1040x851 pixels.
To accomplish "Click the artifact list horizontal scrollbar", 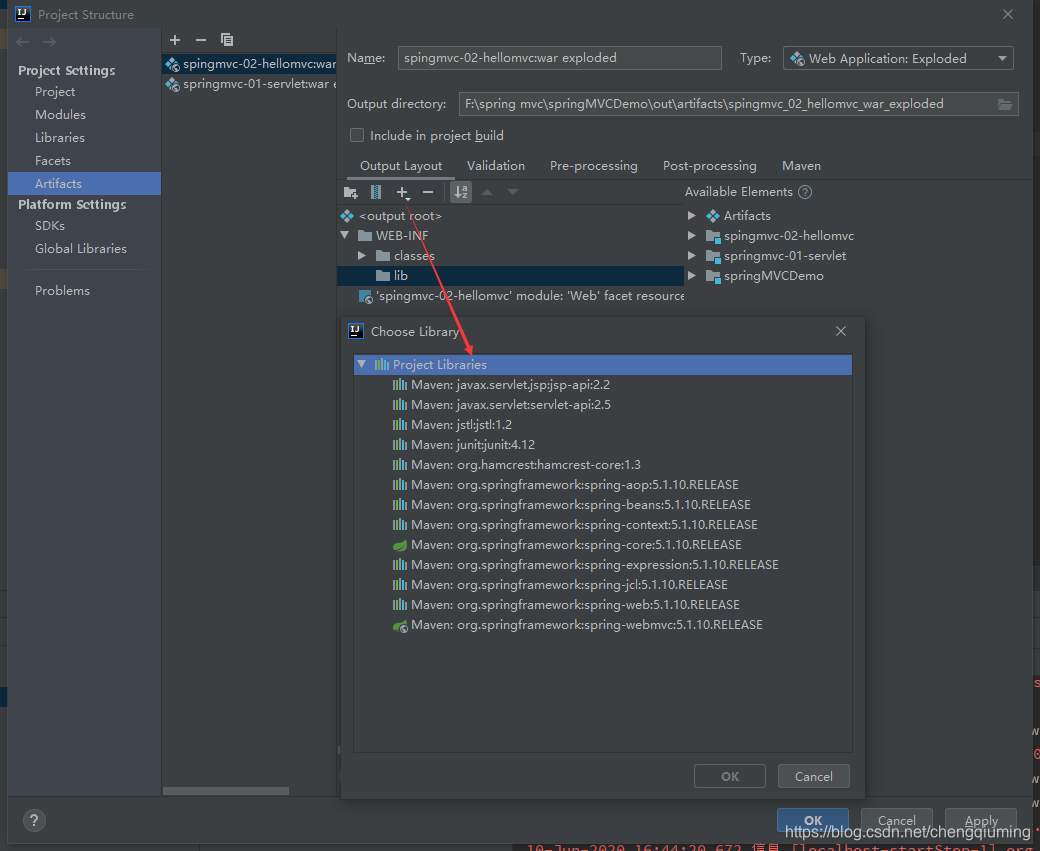I will tap(226, 791).
